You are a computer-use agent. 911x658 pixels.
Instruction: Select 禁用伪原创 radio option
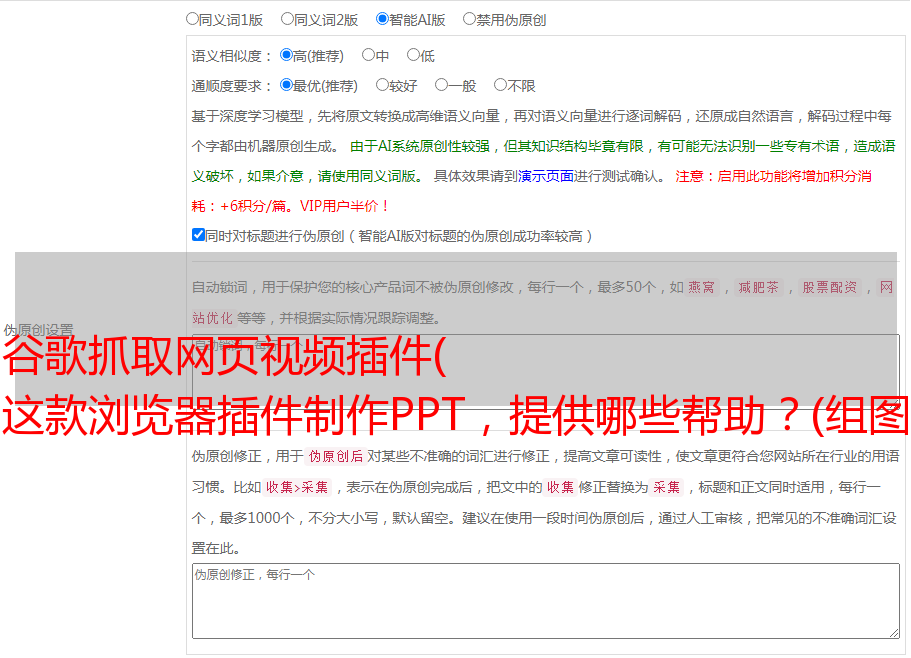(469, 19)
